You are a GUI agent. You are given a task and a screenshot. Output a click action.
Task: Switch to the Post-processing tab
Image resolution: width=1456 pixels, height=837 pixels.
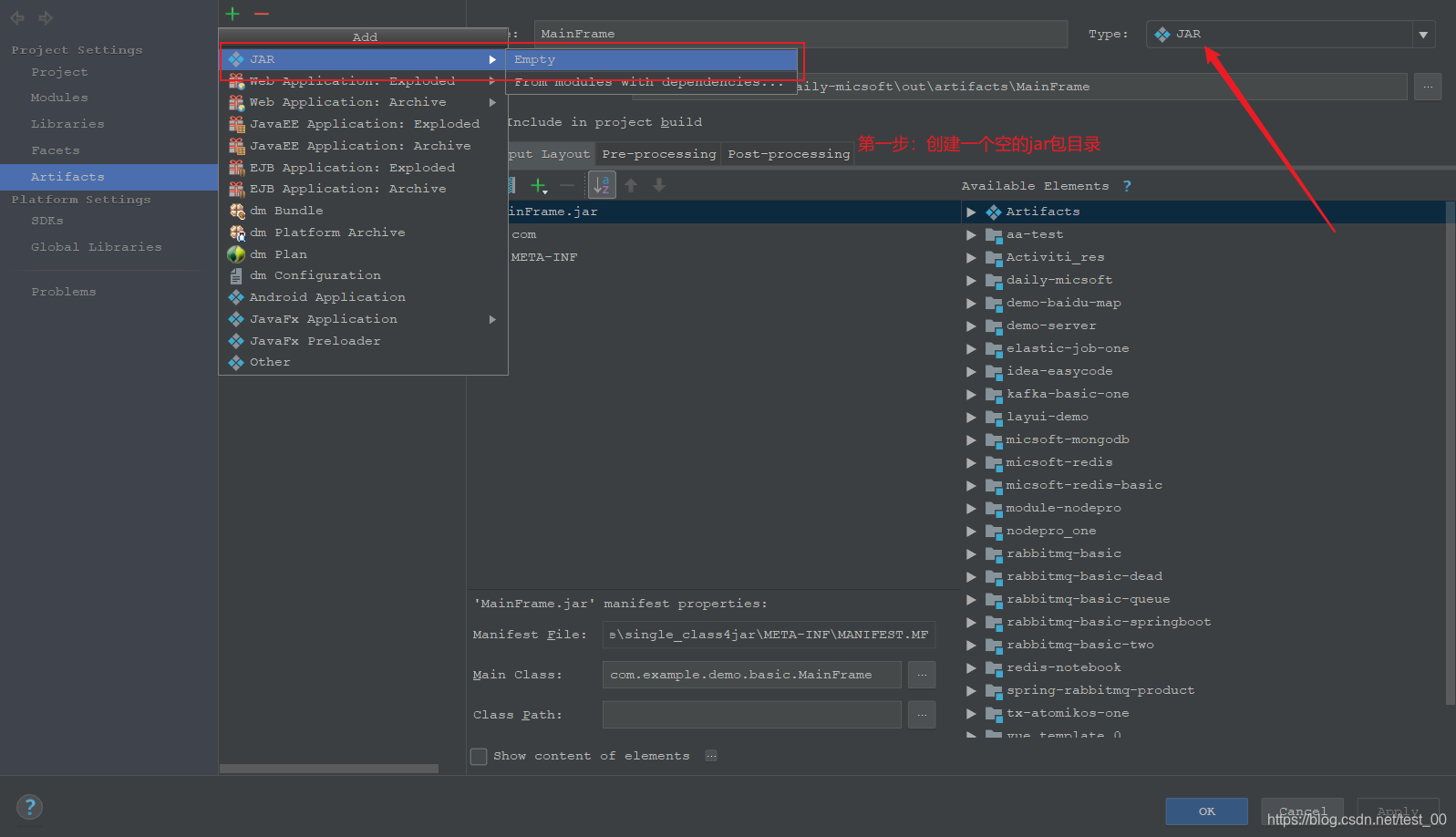tap(789, 154)
